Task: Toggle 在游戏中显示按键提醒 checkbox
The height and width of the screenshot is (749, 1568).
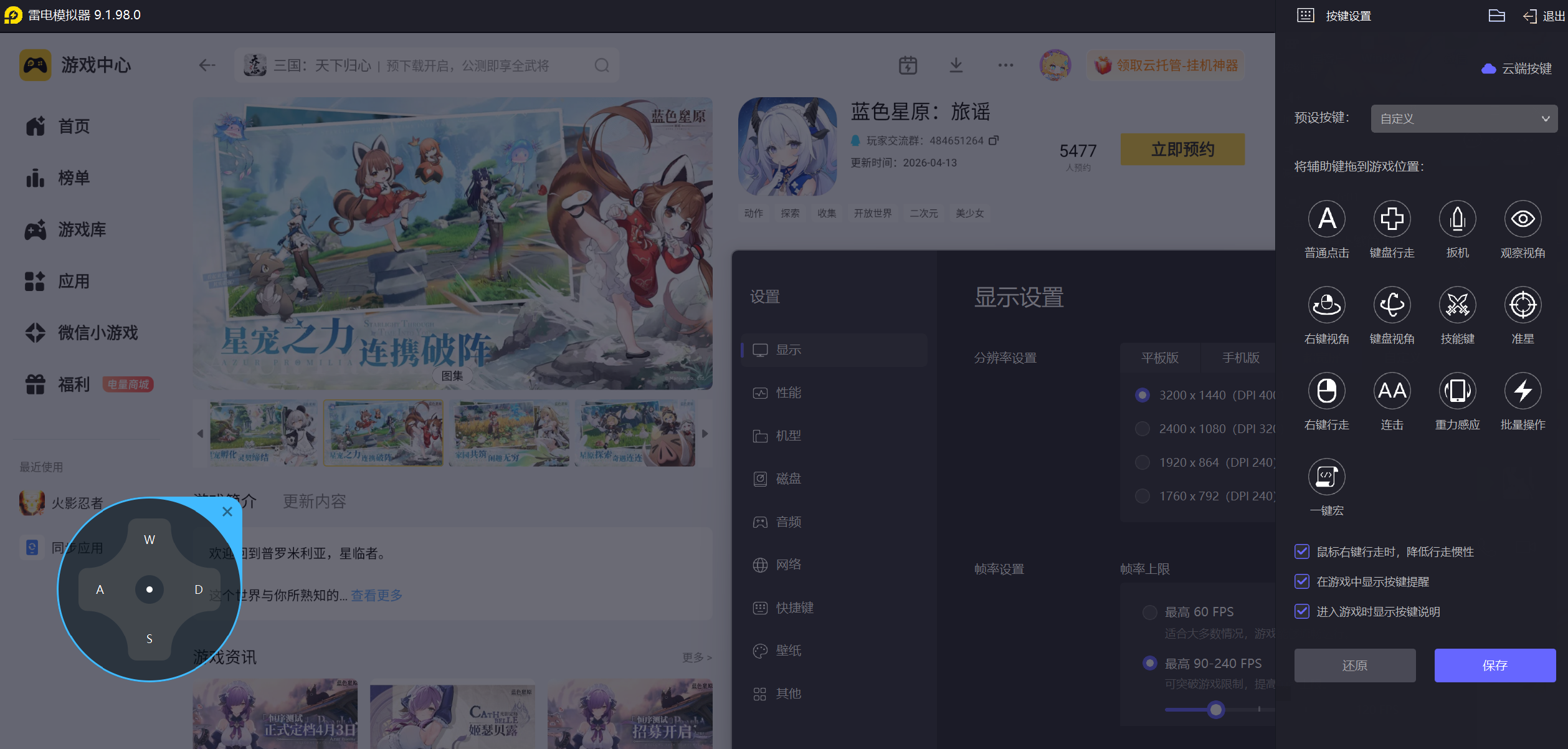Action: point(1302,581)
